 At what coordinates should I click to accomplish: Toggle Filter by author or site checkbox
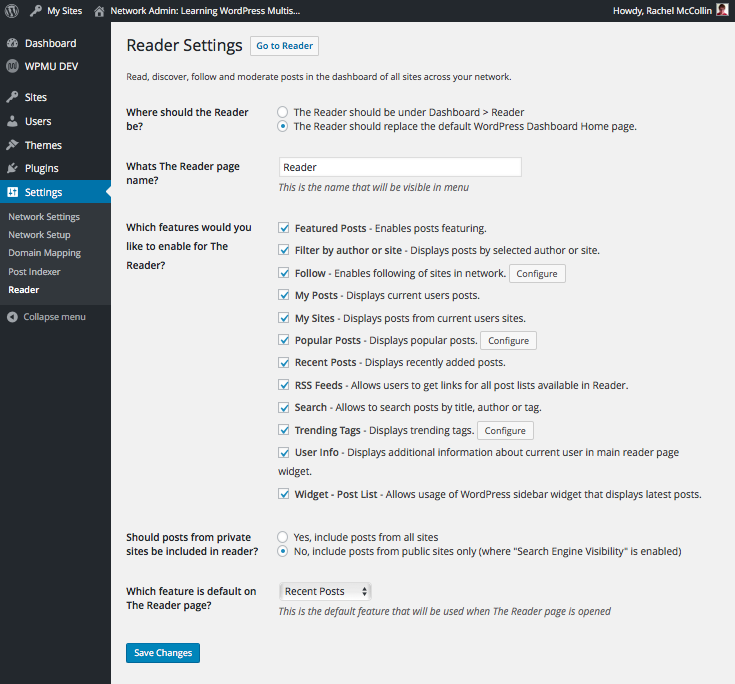coord(284,250)
